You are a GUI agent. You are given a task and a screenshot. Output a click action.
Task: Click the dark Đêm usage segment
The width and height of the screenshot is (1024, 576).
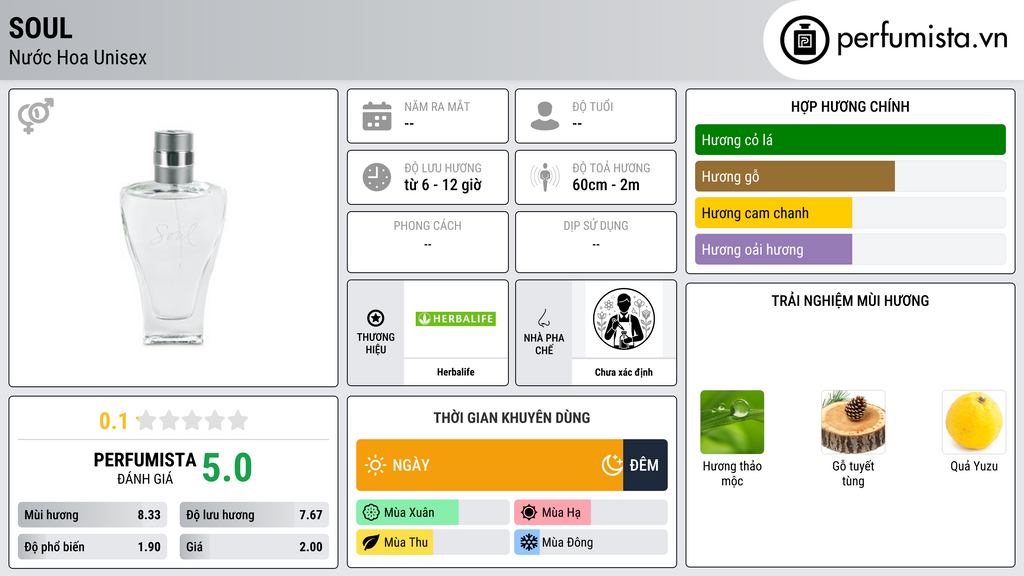[x=645, y=465]
